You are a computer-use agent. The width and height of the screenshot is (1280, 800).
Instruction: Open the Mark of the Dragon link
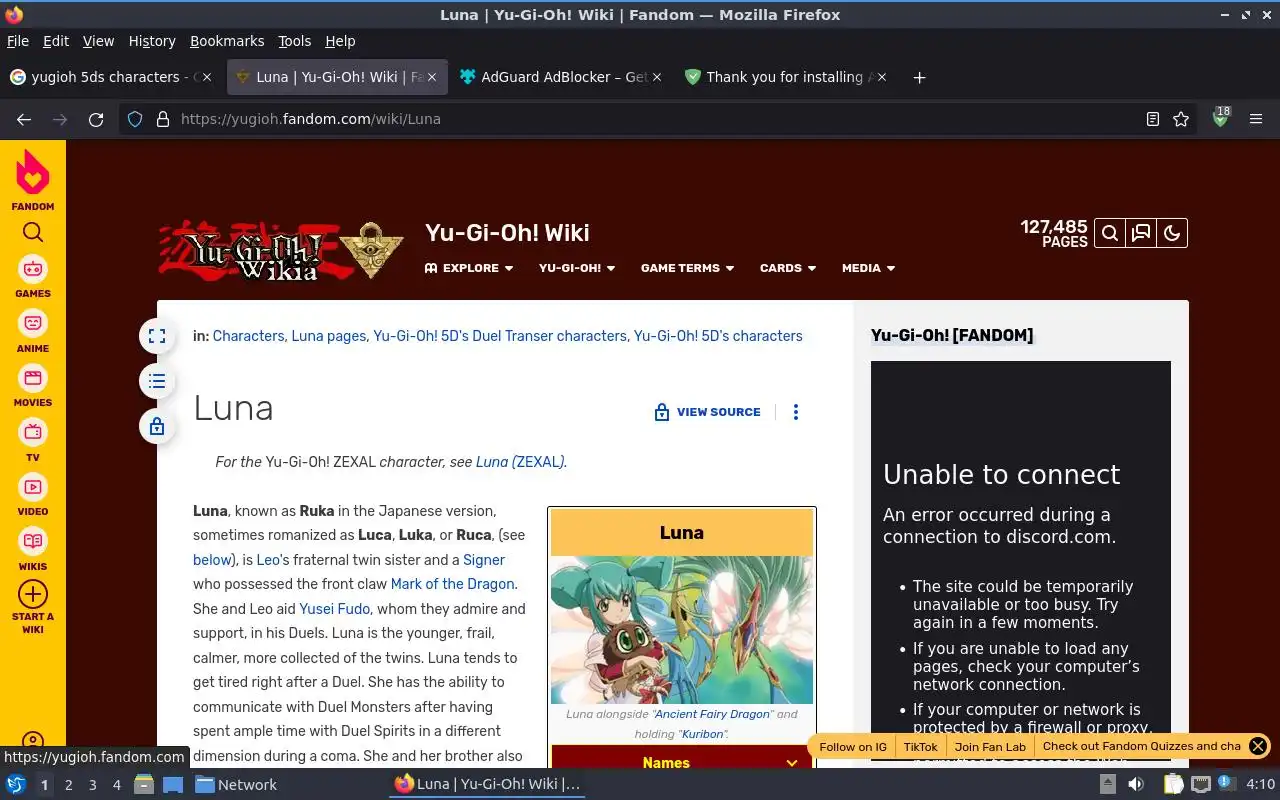(452, 584)
